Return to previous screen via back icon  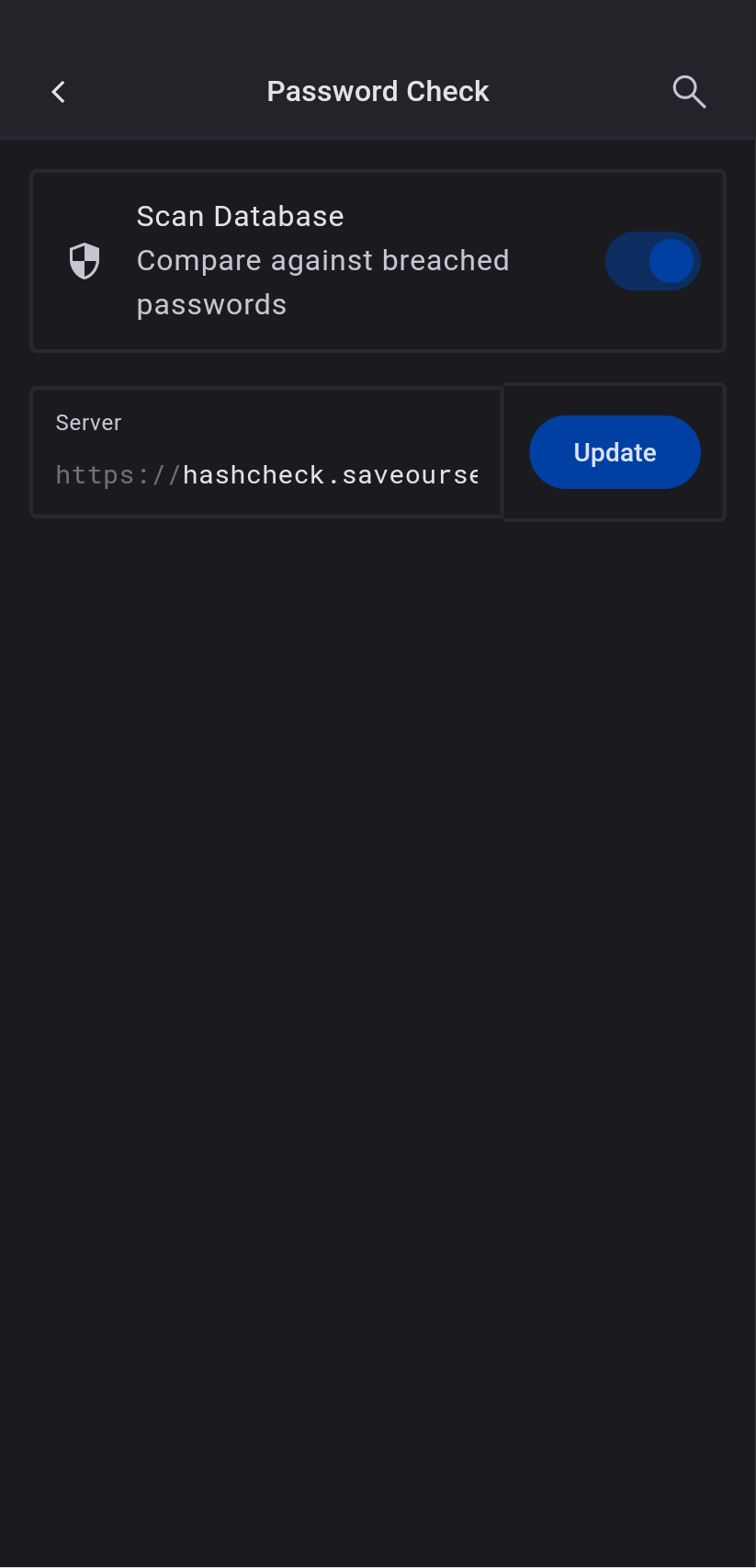[x=59, y=92]
